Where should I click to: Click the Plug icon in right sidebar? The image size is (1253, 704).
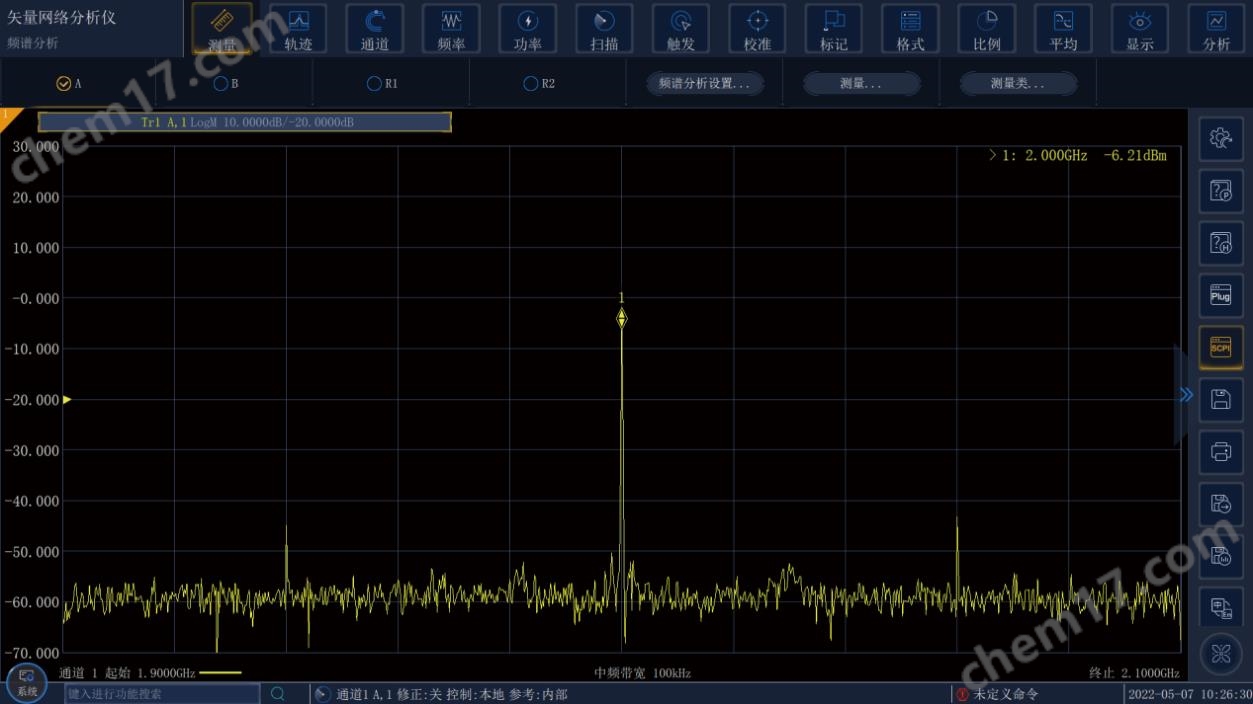[x=1220, y=295]
